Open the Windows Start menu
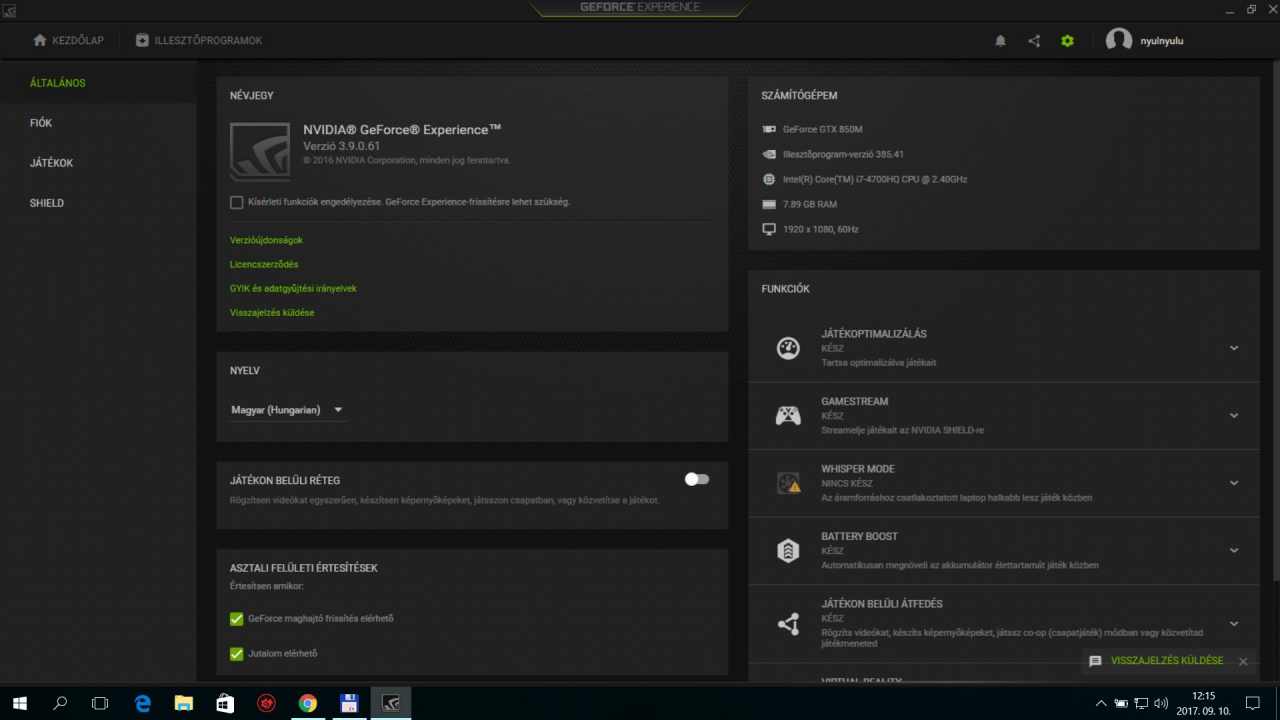The image size is (1280, 720). 19,703
